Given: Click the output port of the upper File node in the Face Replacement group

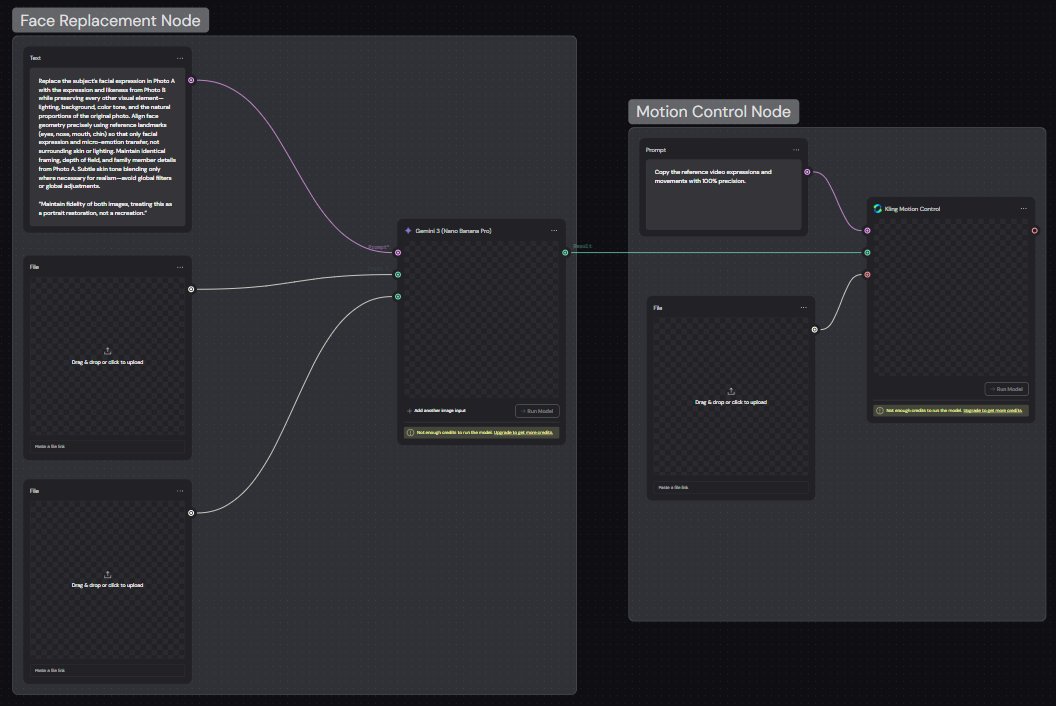Looking at the screenshot, I should [191, 289].
